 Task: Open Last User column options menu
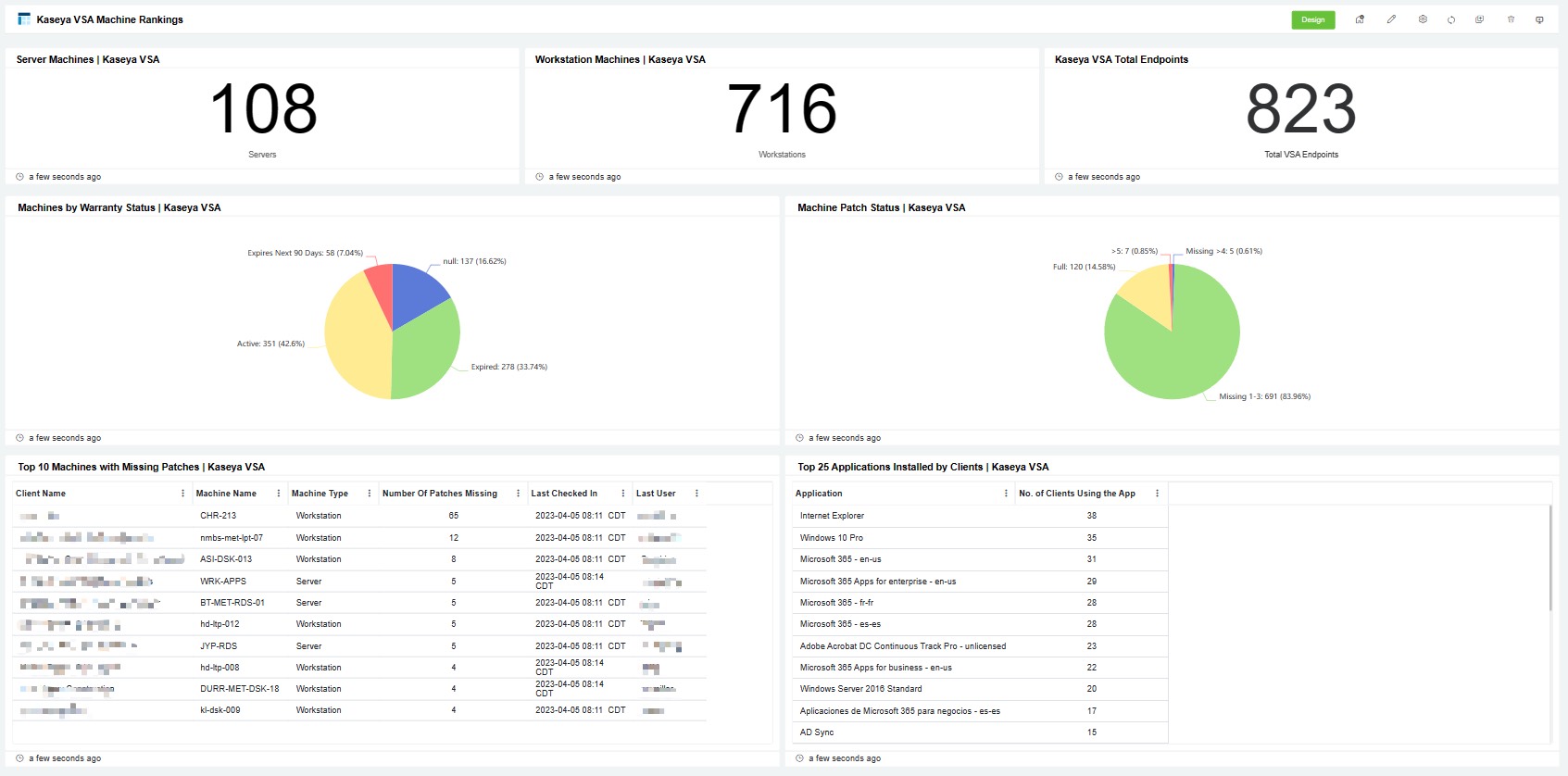point(696,494)
